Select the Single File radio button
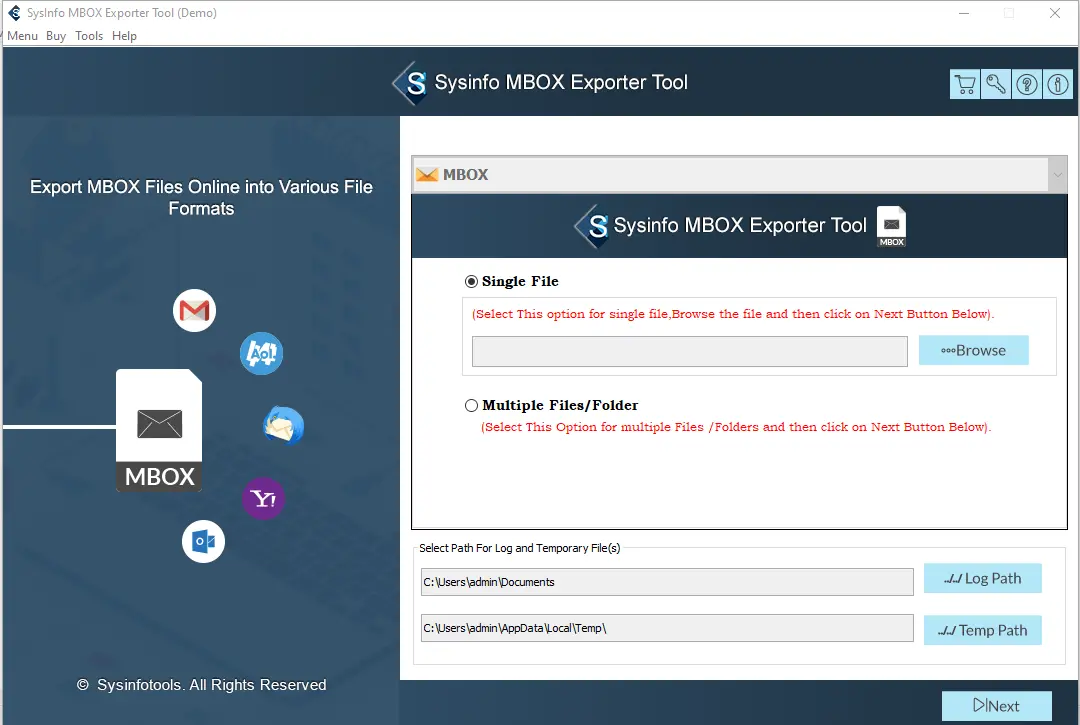The height and width of the screenshot is (725, 1080). (471, 281)
